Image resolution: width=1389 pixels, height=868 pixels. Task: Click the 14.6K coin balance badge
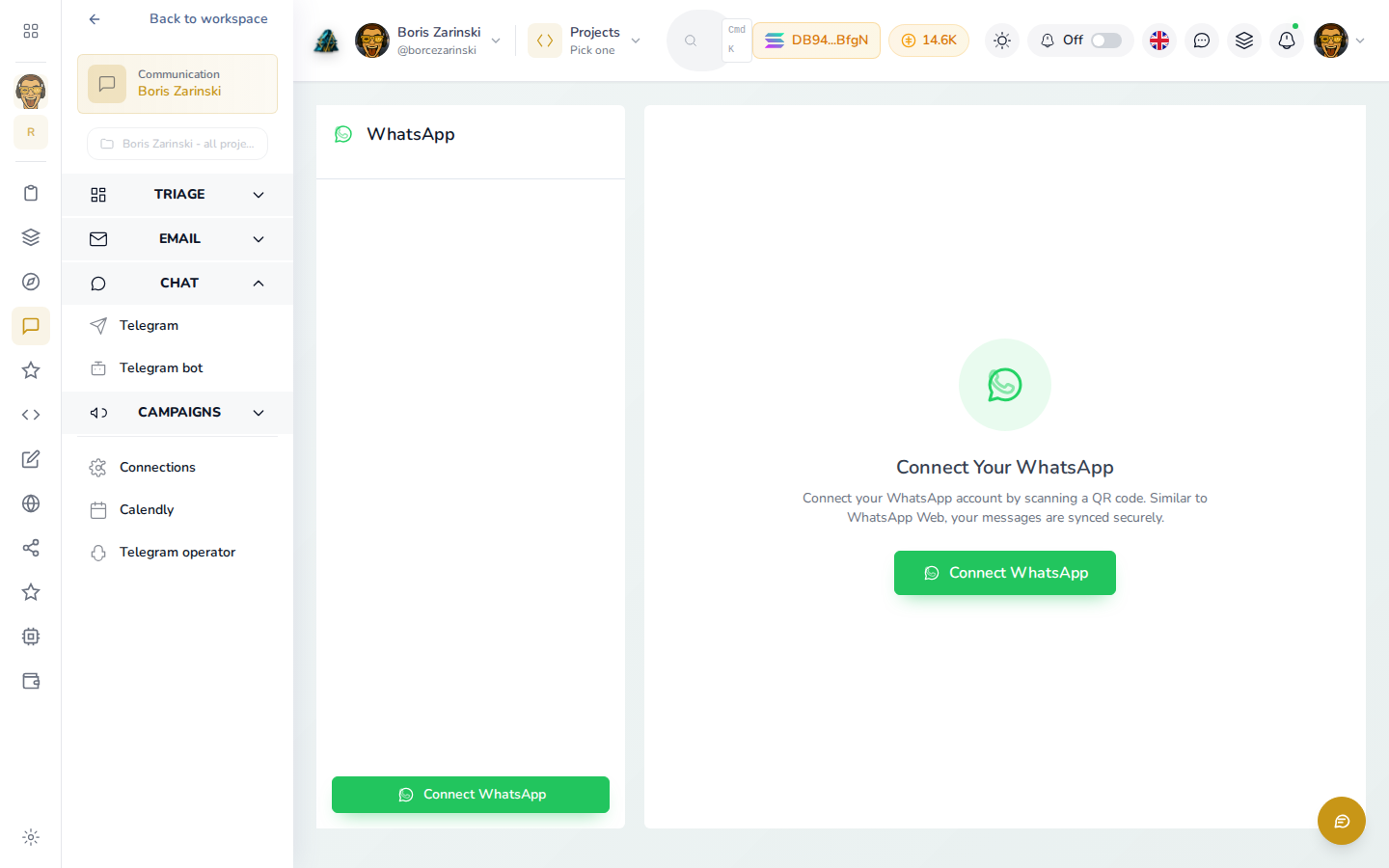pos(929,41)
